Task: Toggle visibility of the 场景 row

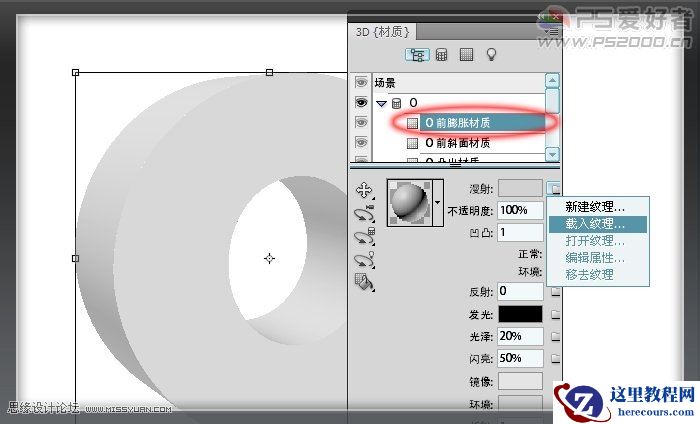Action: tap(361, 83)
